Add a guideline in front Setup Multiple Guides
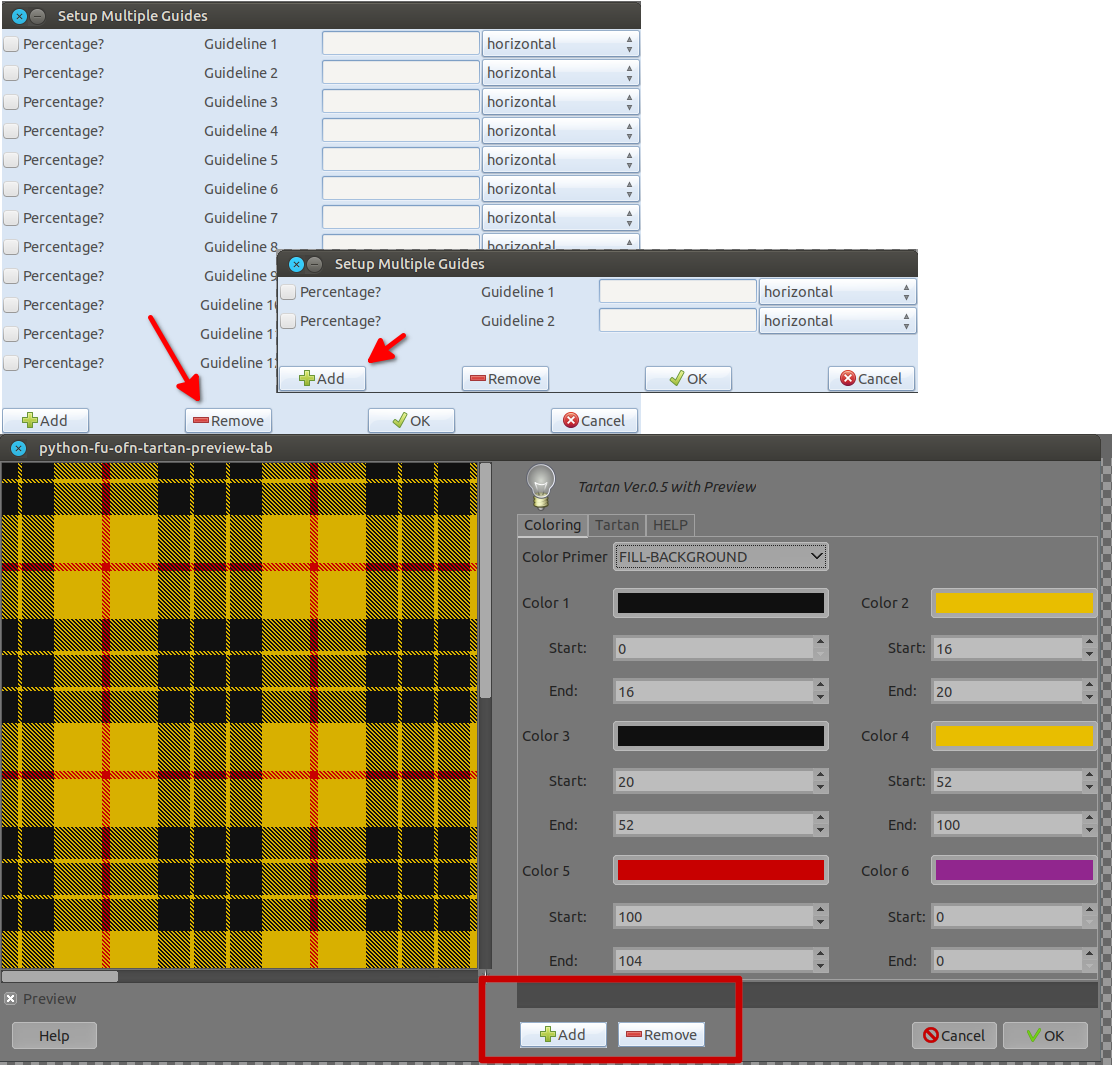 point(323,379)
